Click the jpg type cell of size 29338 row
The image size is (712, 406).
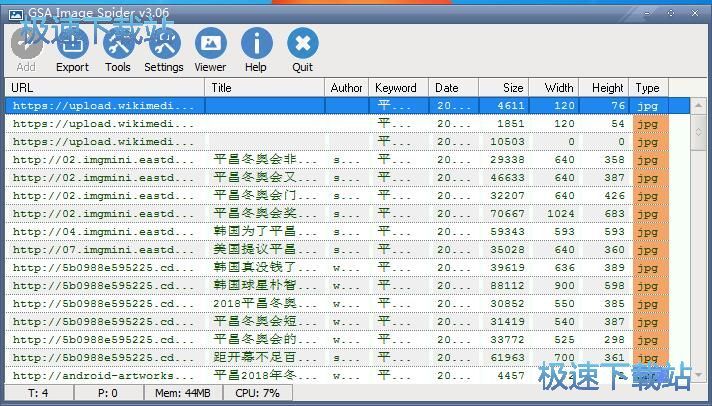point(650,160)
